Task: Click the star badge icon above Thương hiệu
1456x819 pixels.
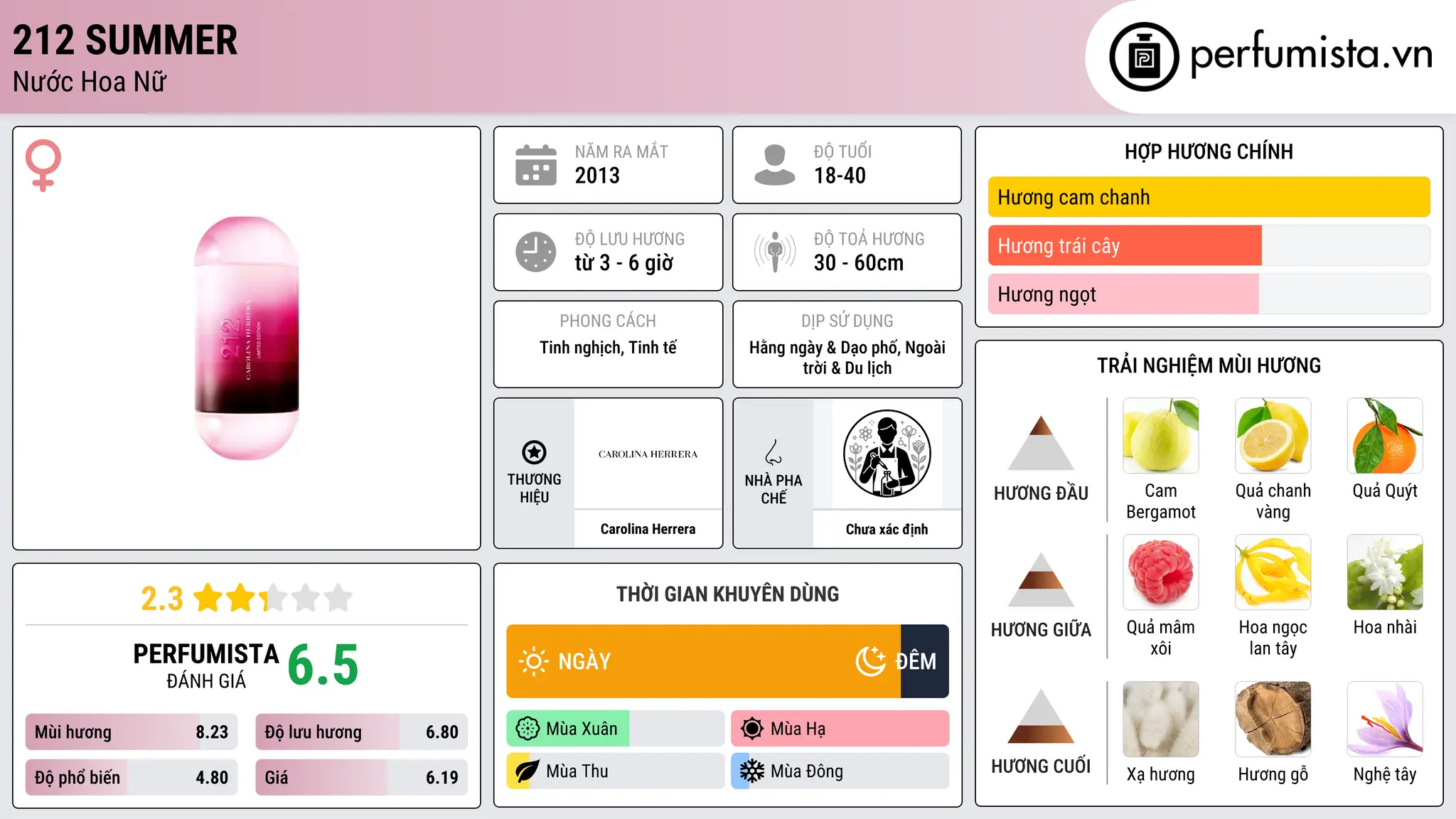Action: coord(534,452)
